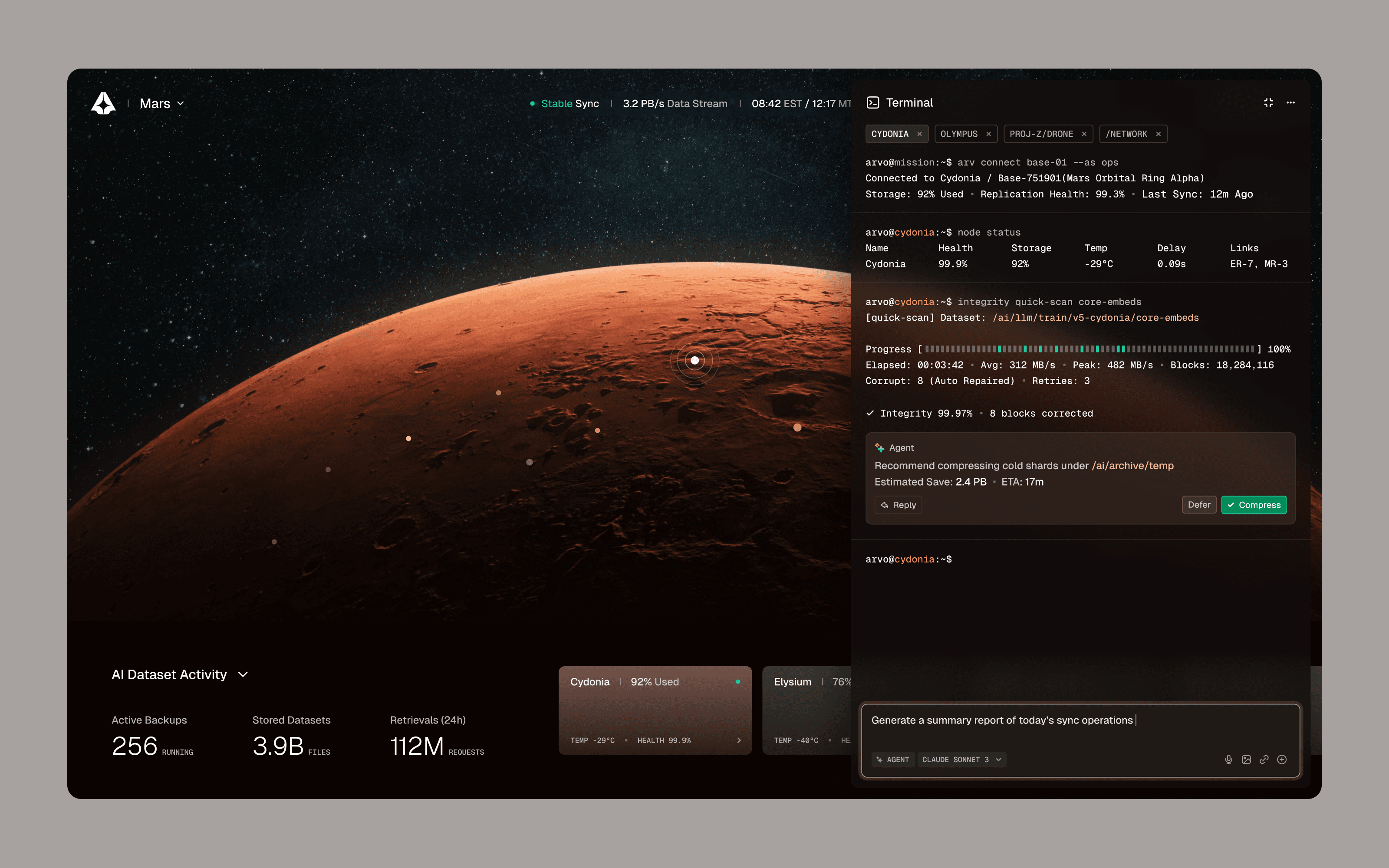Click Reply in the Agent card
This screenshot has width=1389, height=868.
click(898, 505)
